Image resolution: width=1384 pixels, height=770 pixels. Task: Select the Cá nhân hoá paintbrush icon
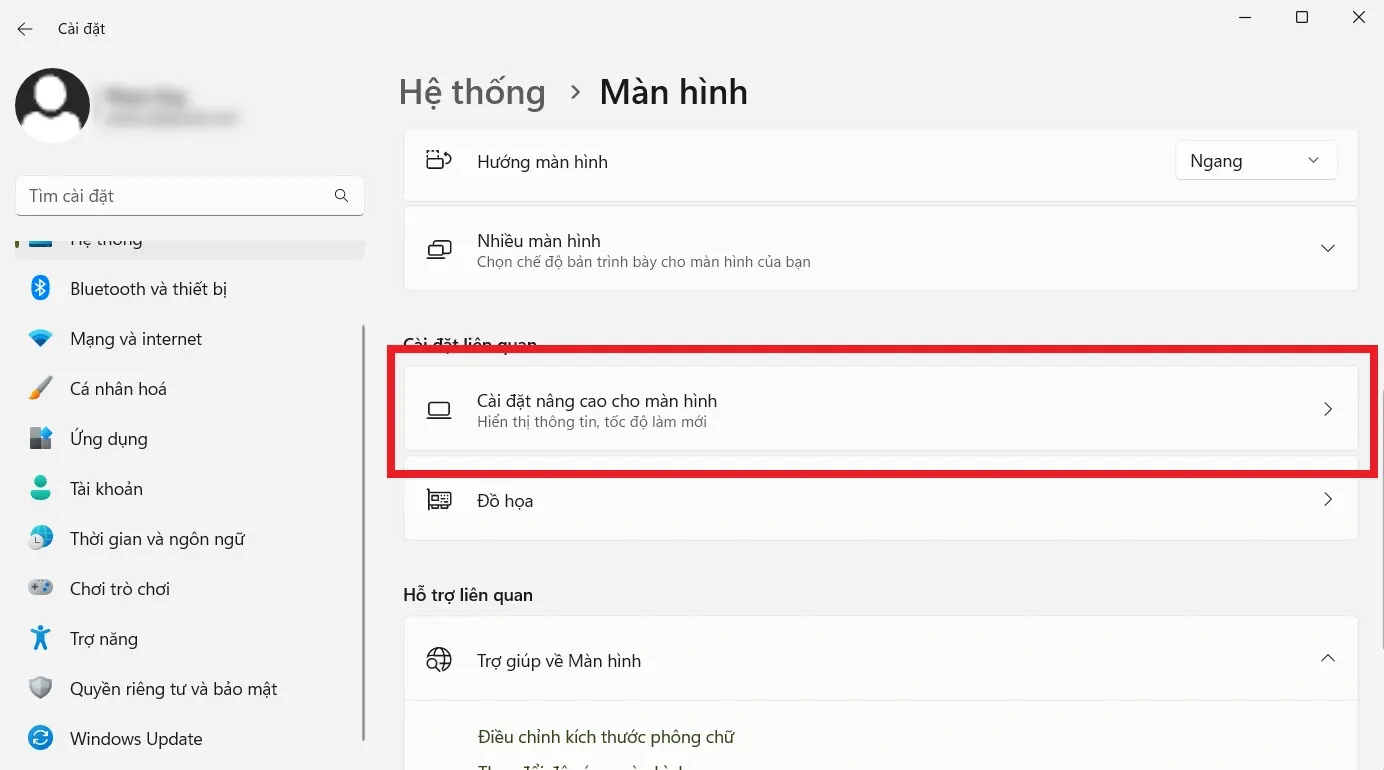click(40, 389)
